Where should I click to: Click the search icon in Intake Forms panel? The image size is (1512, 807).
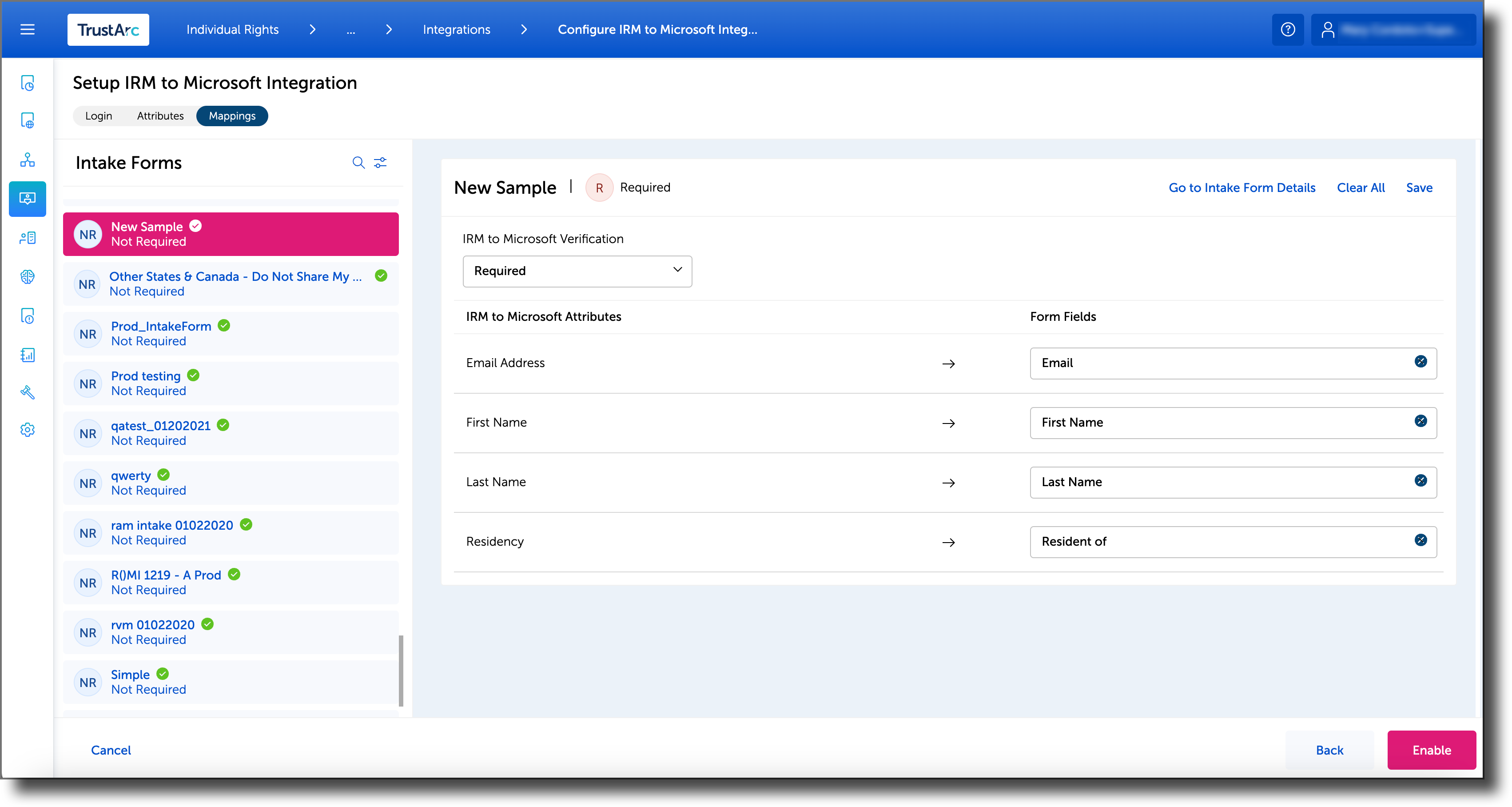point(358,163)
